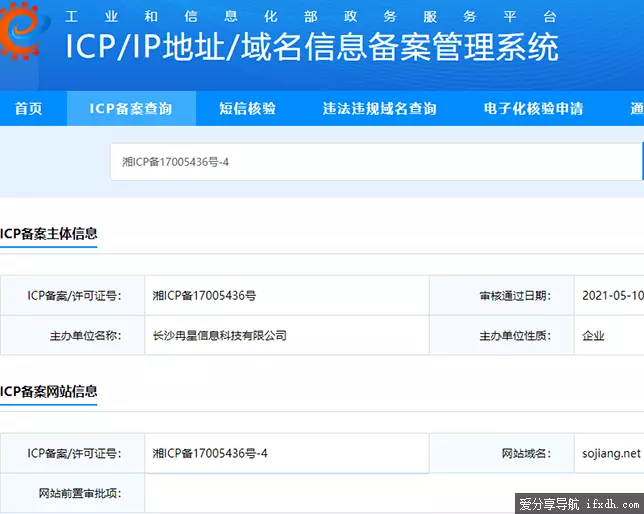Click the cut-off 通 tab at right edge
Screen dimensions: 644x514
point(636,109)
